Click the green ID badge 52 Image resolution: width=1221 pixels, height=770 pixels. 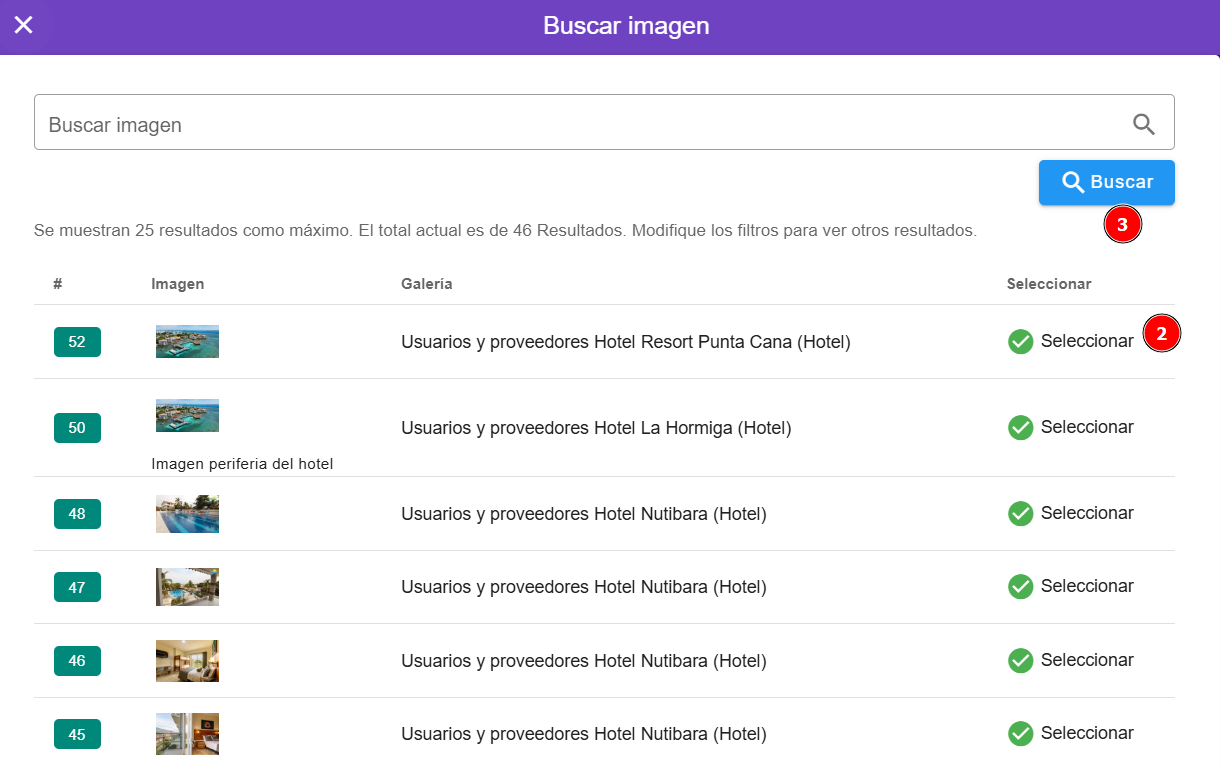pos(77,342)
